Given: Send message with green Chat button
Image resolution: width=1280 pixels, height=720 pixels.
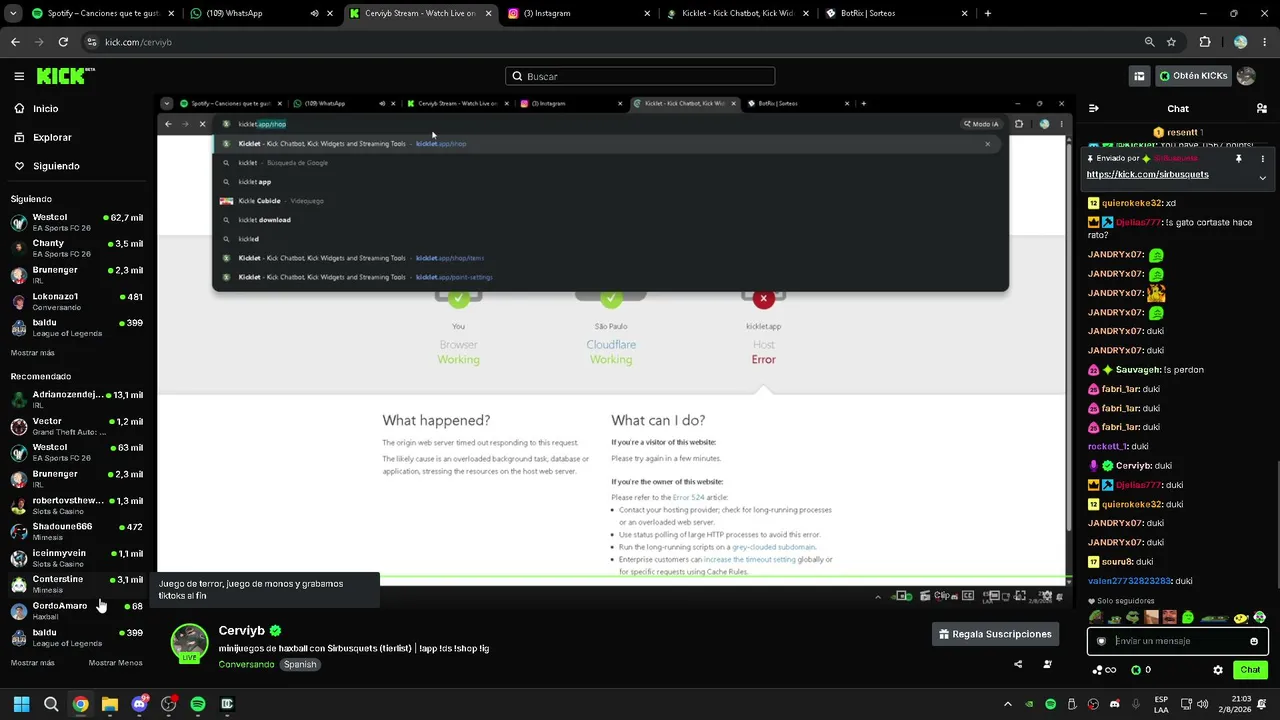Looking at the screenshot, I should click(x=1250, y=670).
